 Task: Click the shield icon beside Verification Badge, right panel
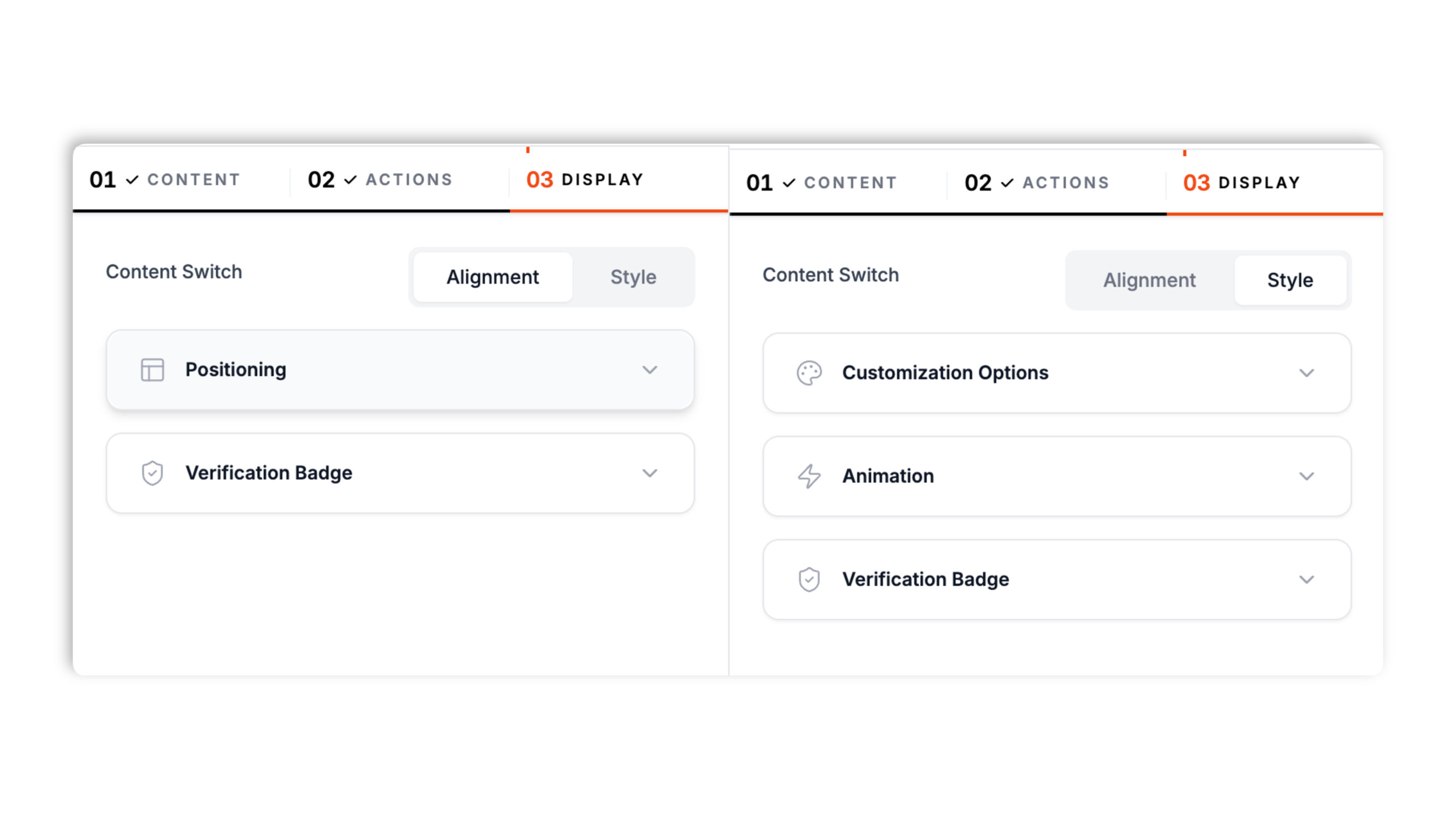pyautogui.click(x=809, y=579)
